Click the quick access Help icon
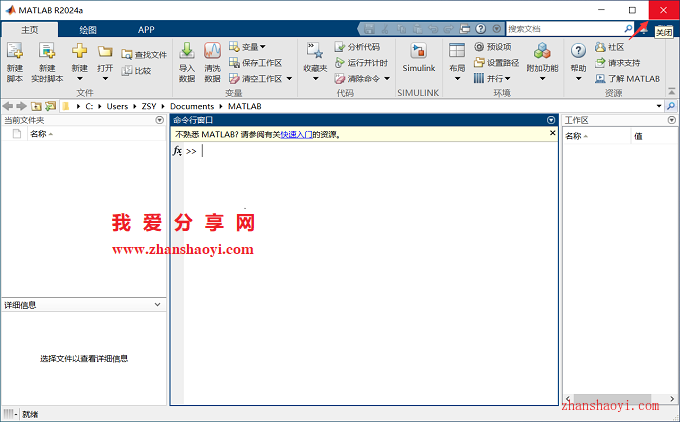The height and width of the screenshot is (422, 680). pyautogui.click(x=480, y=29)
